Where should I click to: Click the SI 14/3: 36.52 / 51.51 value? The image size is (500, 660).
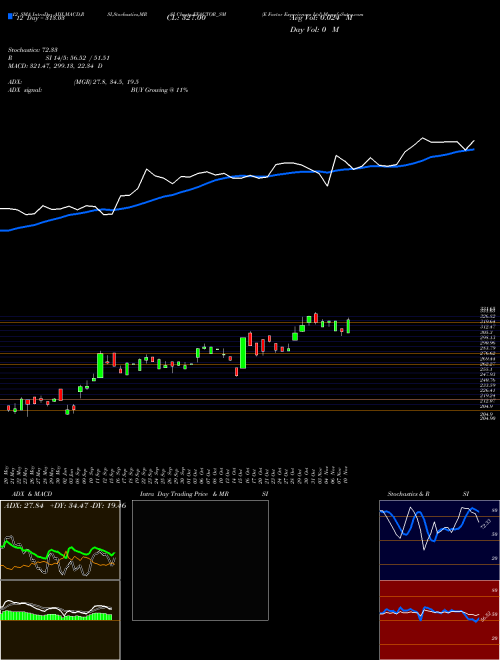[x=77, y=58]
